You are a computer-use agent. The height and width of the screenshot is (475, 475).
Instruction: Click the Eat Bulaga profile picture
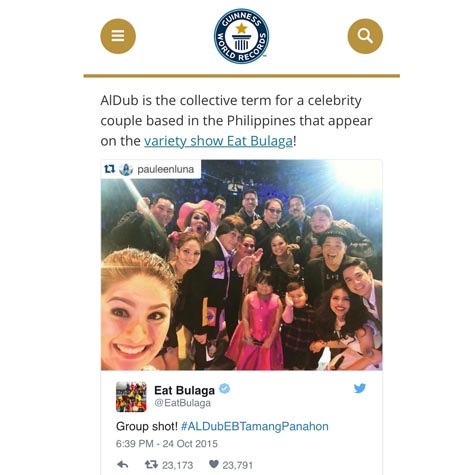[x=131, y=397]
